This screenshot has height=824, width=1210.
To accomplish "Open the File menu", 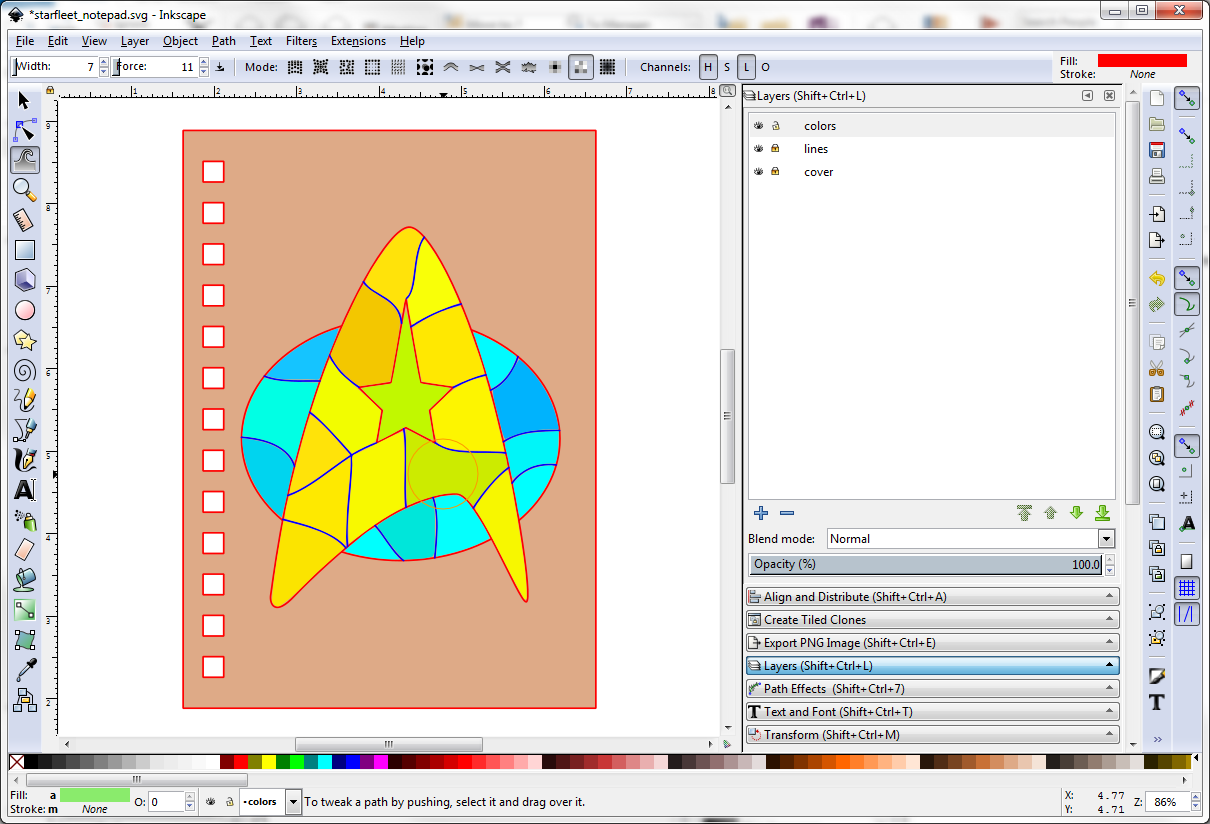I will point(25,41).
